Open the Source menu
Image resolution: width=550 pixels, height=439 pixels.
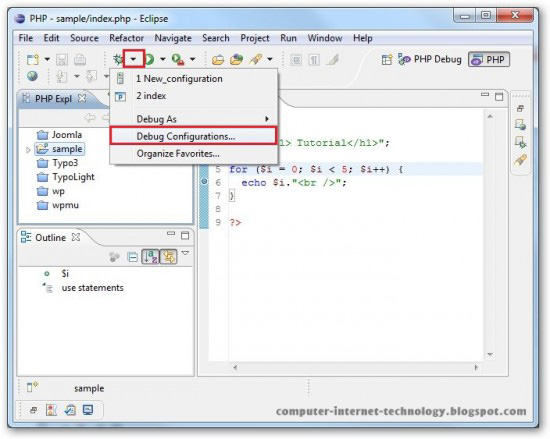click(x=84, y=38)
